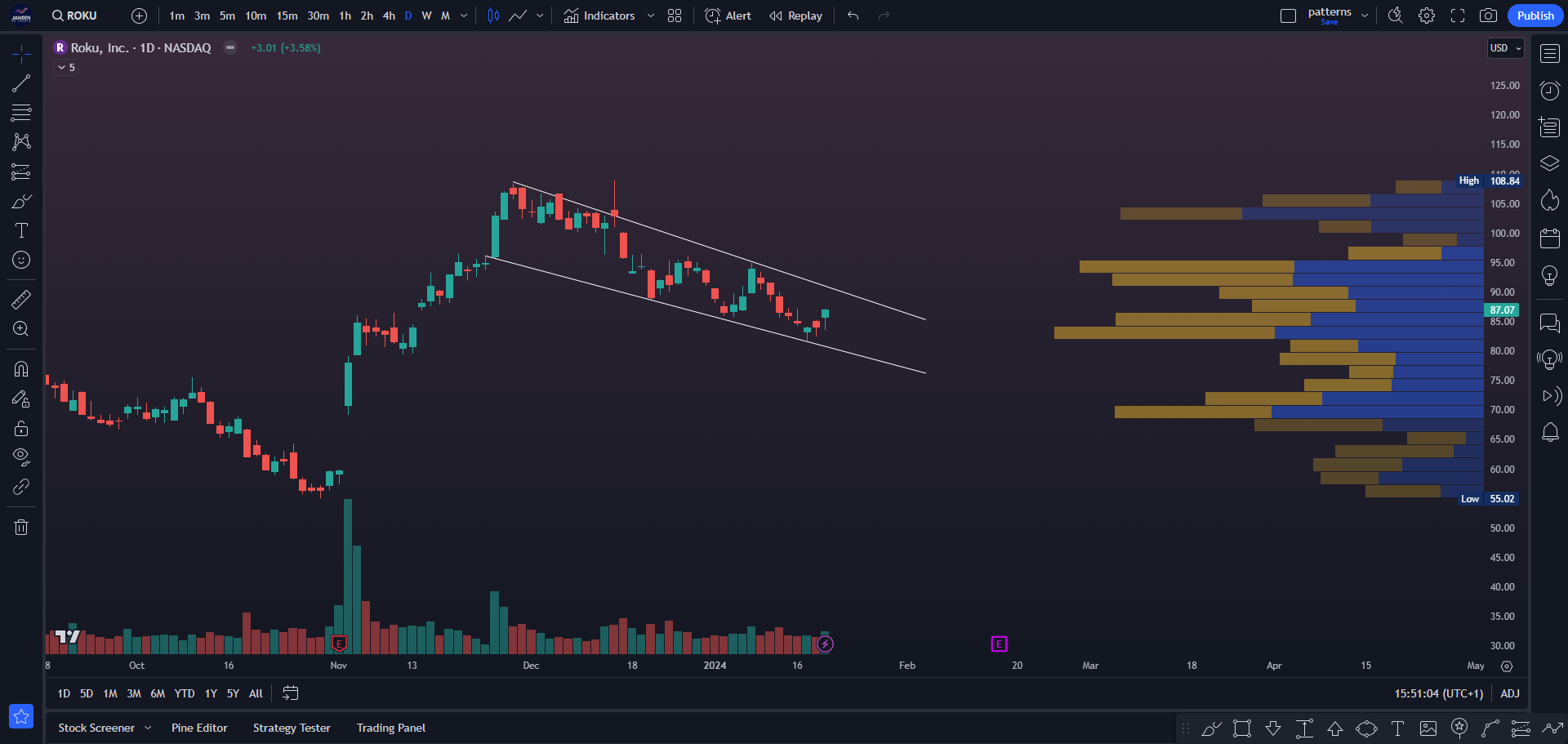Screen dimensions: 1568x744
Task: Open the drawings link sync tool
Action: pyautogui.click(x=21, y=487)
